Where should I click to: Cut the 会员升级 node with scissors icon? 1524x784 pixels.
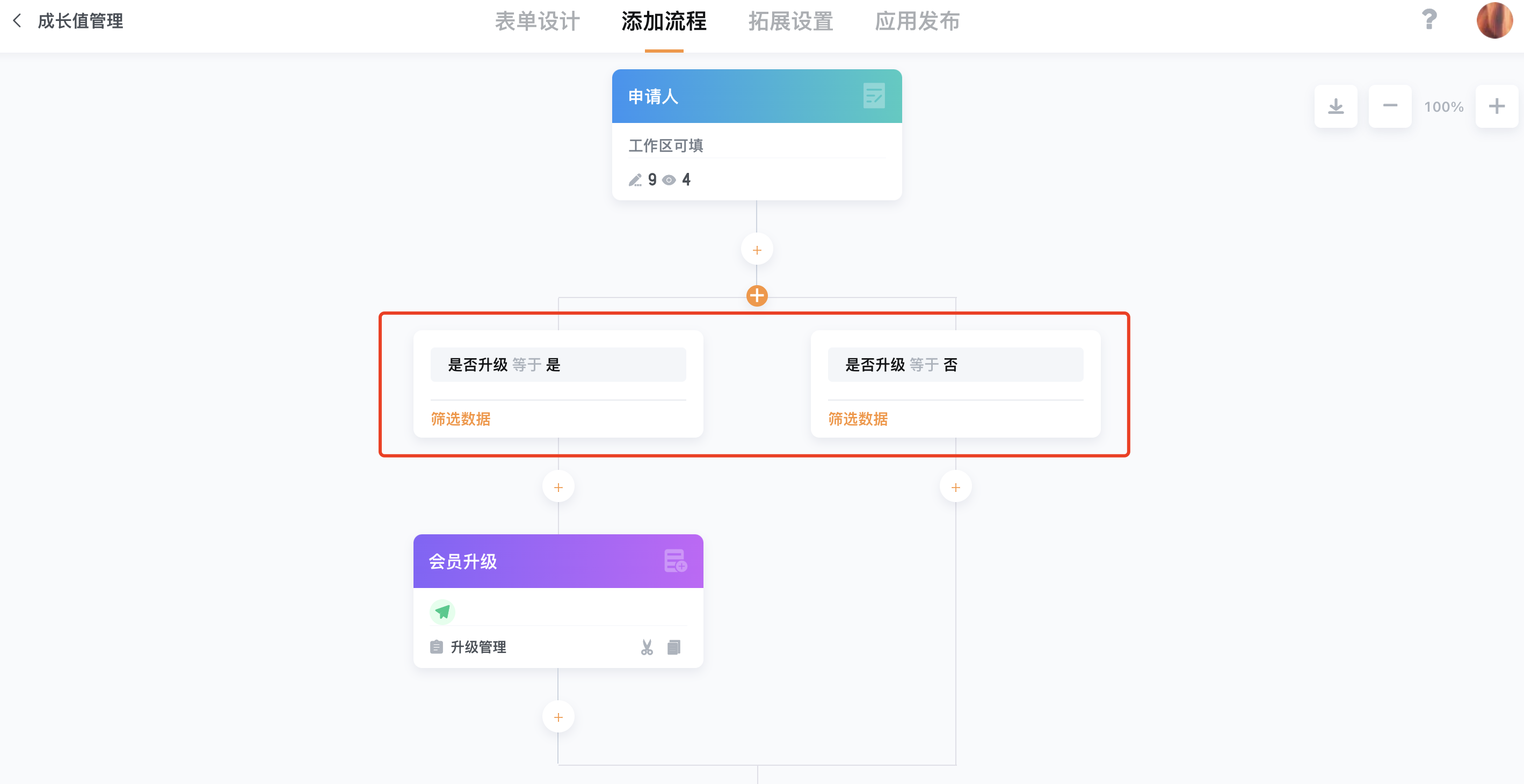[647, 647]
